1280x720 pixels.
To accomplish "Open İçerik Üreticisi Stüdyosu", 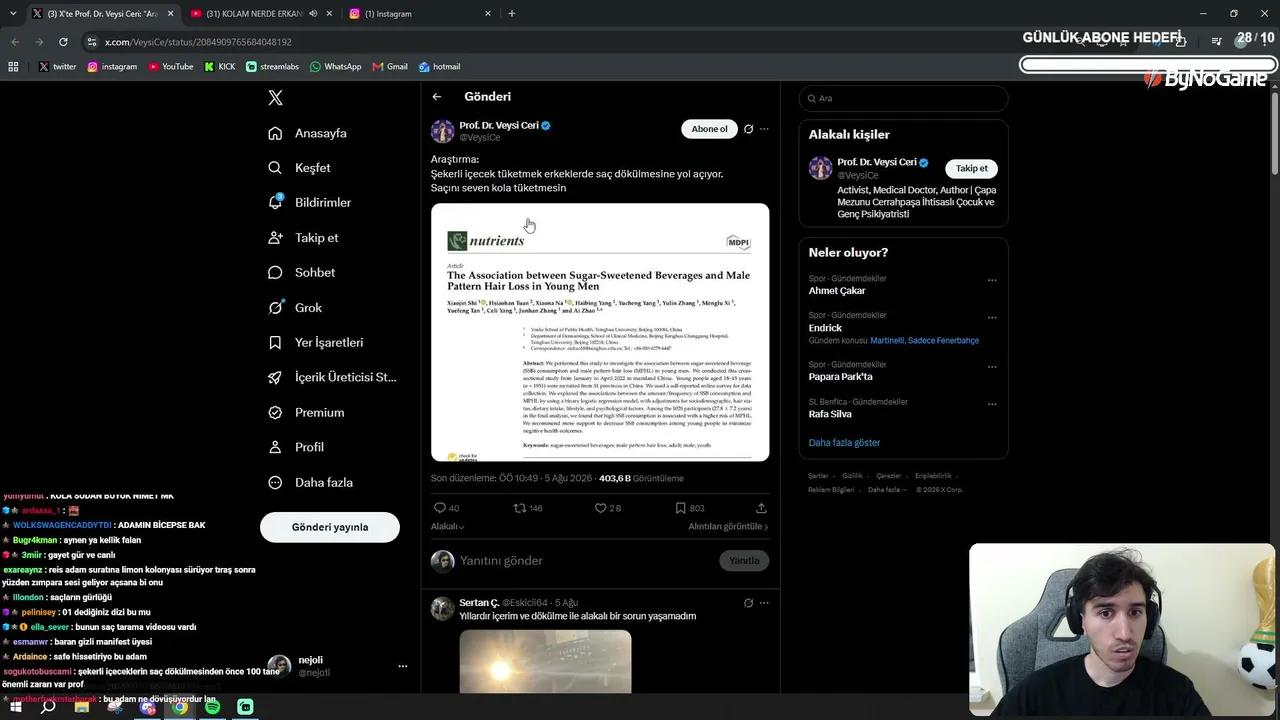I will 332,377.
